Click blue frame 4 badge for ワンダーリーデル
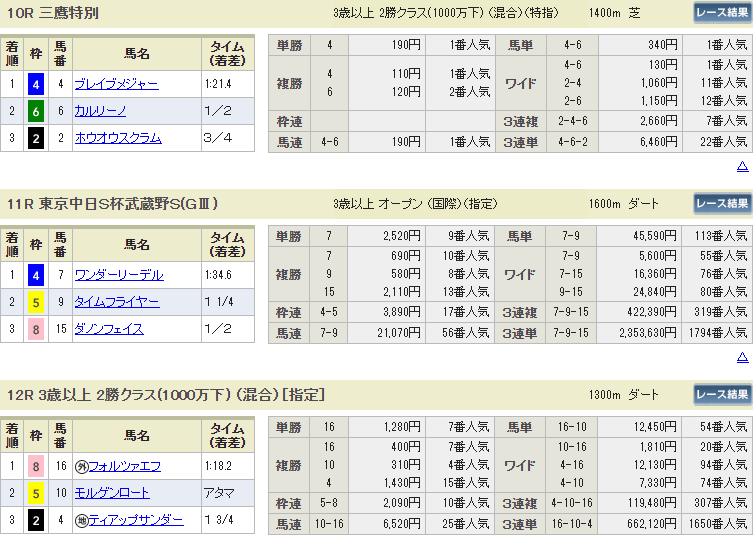The height and width of the screenshot is (536, 754). pos(36,276)
